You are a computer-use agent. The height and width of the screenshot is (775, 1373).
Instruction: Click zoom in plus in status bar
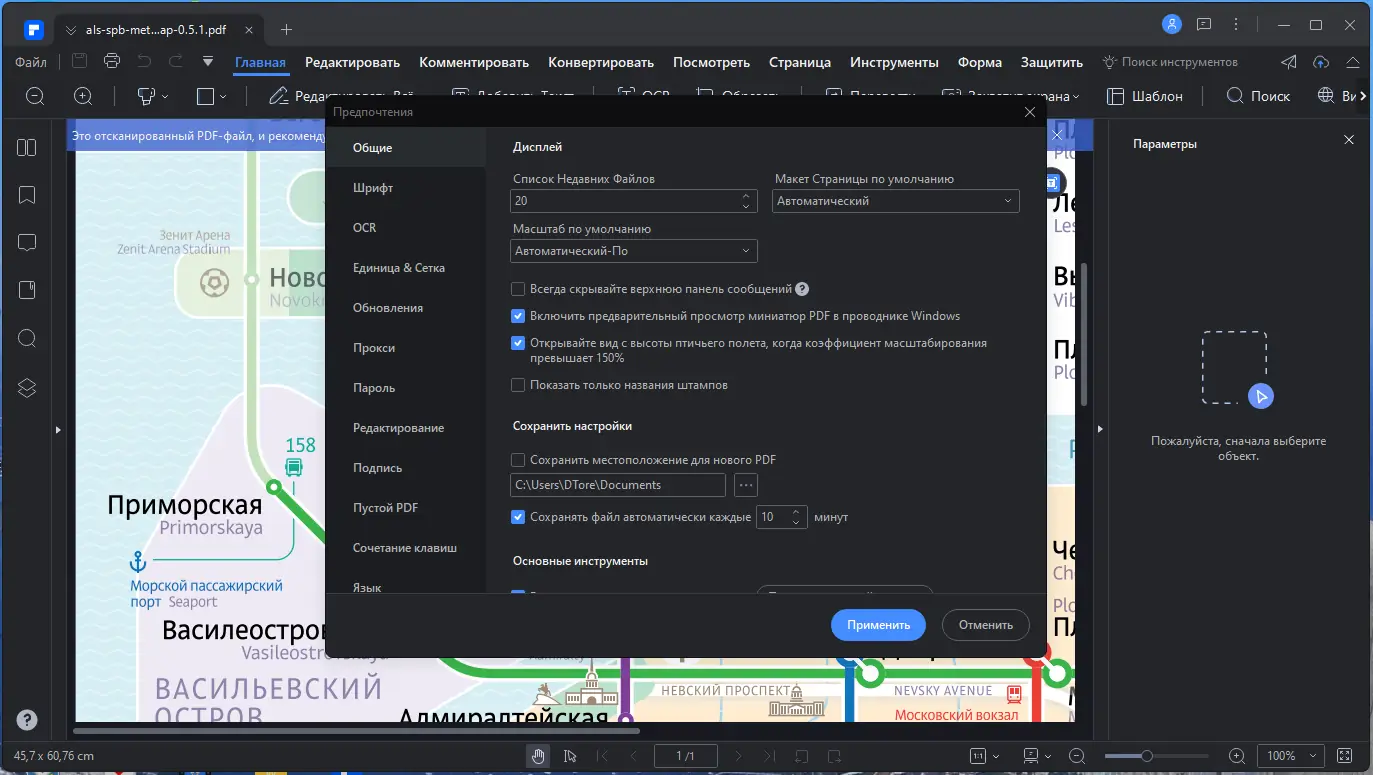pos(1237,756)
